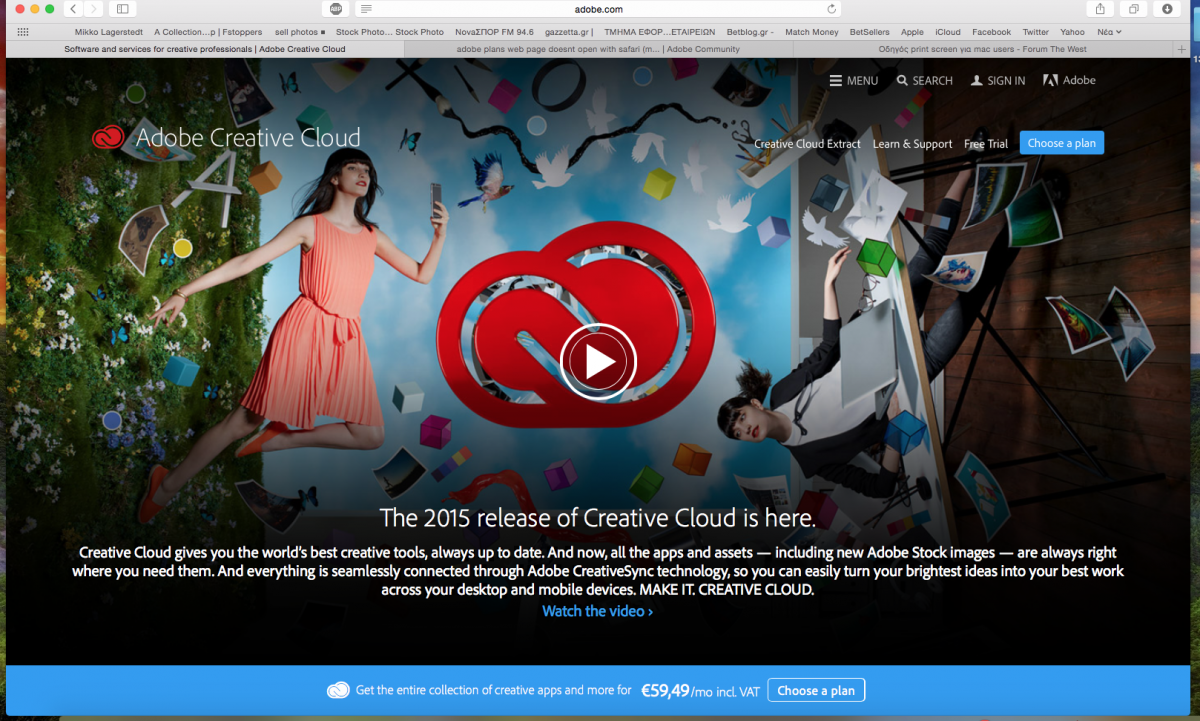Screen dimensions: 1200x721
Task: Open Betblog.gr bookmark
Action: click(x=750, y=32)
